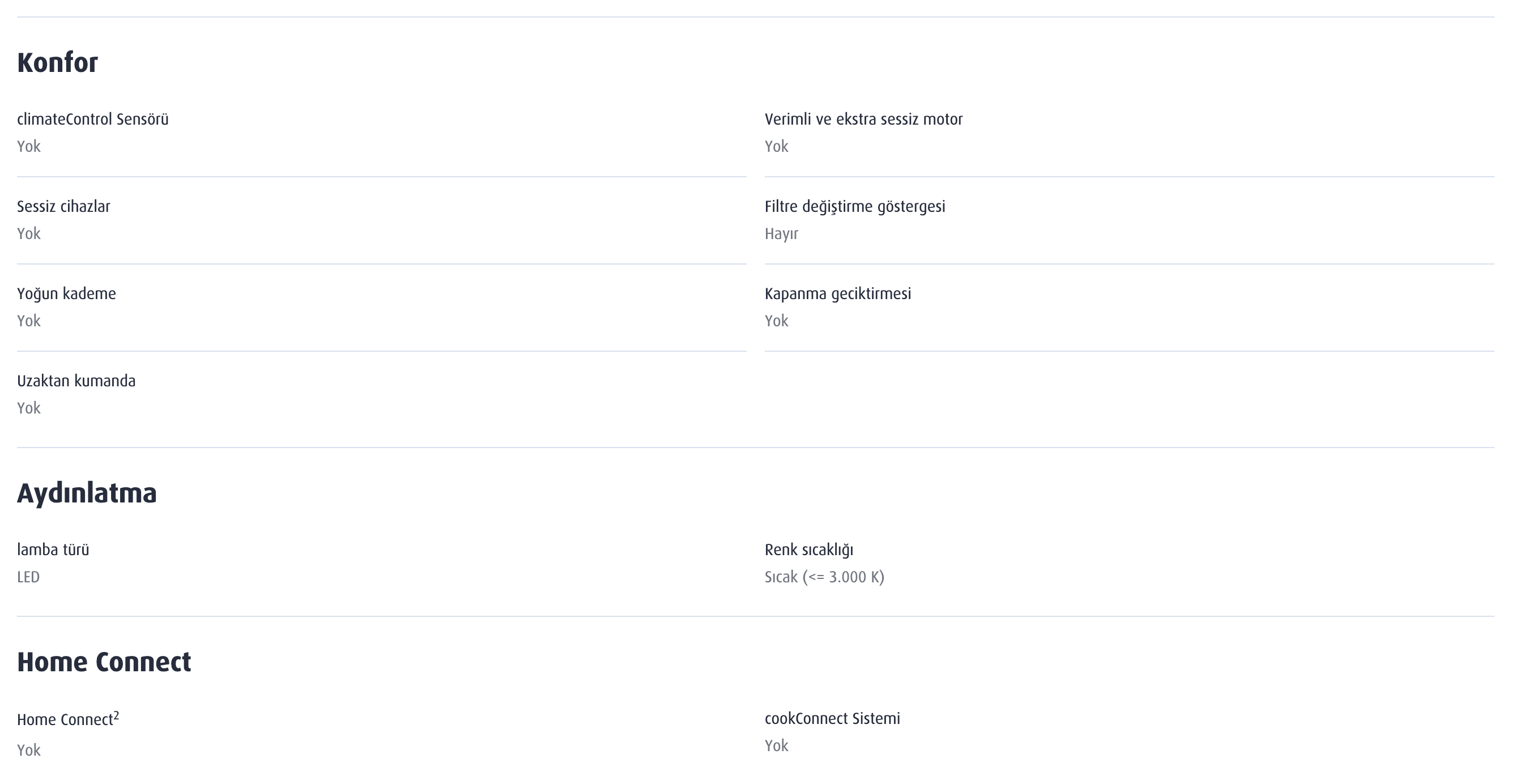Select the Kapanma geciktirmesi label

[837, 293]
